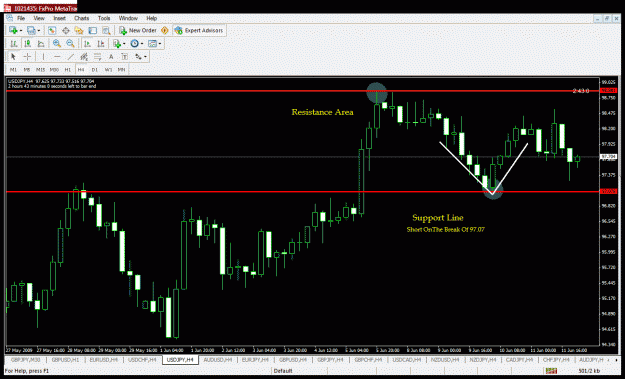Select the Vertical Line drawing tool
Screen dimensions: 625x379
43,57
